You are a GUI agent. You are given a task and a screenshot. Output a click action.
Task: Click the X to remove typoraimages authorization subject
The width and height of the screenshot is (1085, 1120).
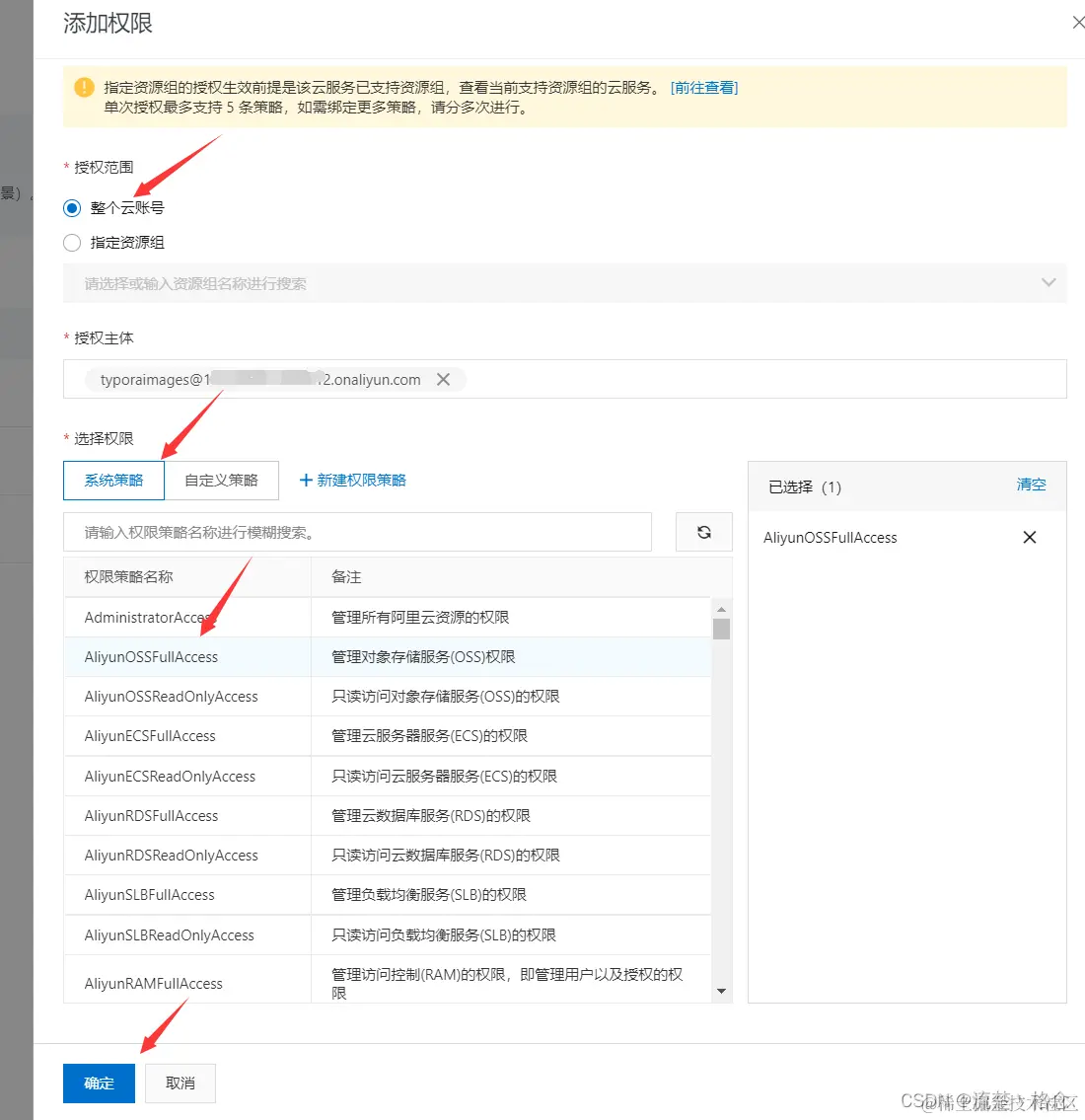point(443,379)
